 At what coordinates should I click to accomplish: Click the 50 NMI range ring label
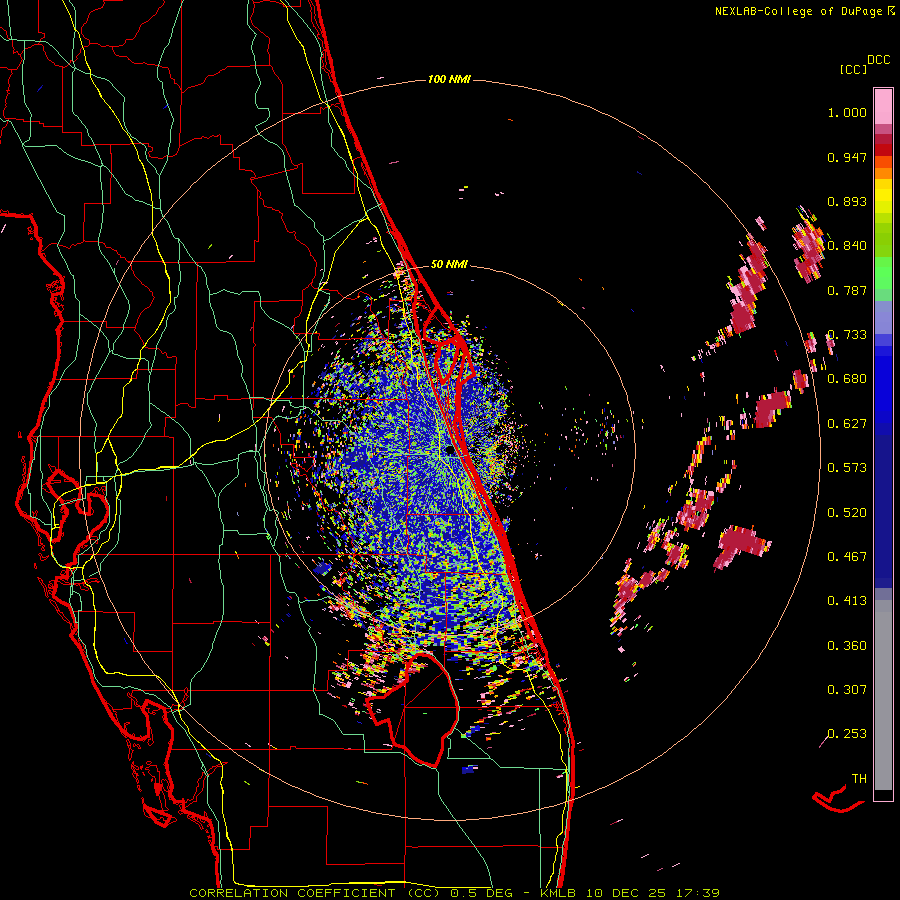pos(449,264)
